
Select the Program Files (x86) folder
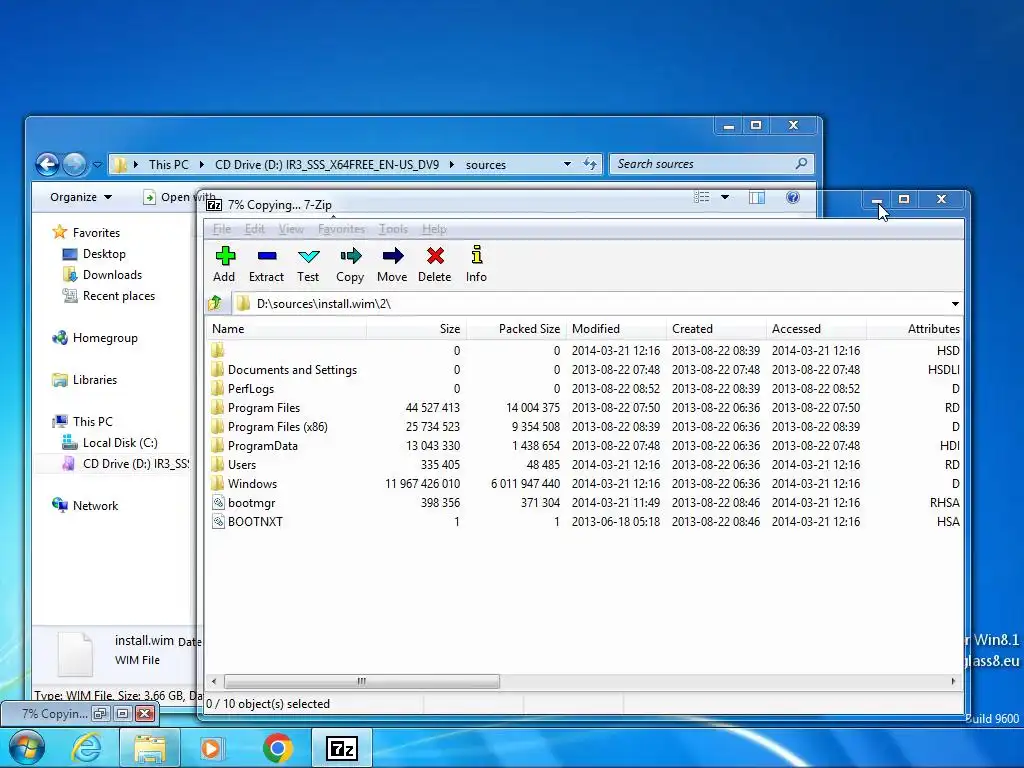(584, 426)
